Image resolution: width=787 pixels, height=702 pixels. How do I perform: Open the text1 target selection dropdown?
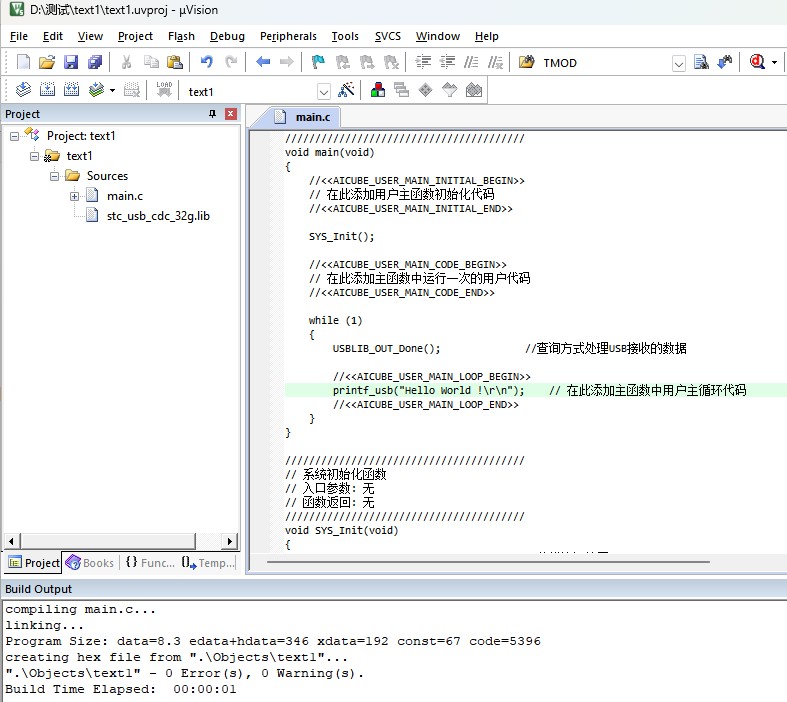[x=324, y=92]
